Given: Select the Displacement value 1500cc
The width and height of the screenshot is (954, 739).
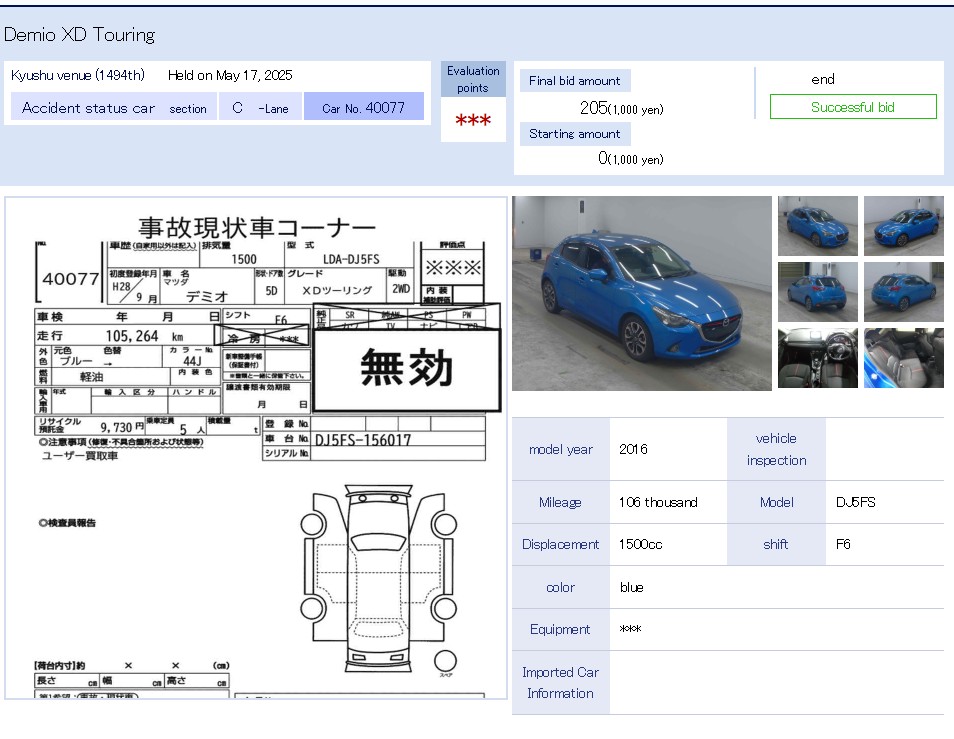Looking at the screenshot, I should 641,544.
